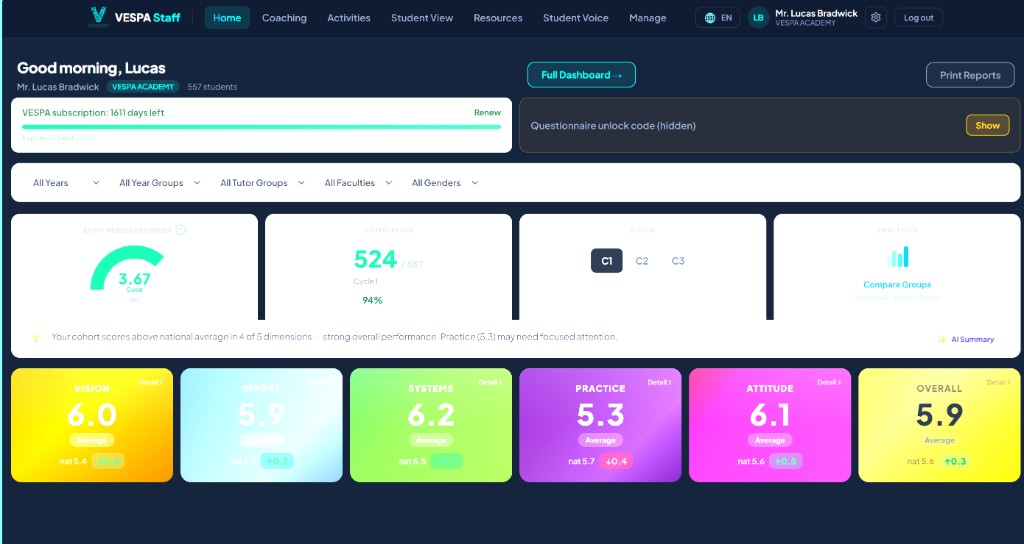Open the All Tutor Groups dropdown

coord(262,183)
